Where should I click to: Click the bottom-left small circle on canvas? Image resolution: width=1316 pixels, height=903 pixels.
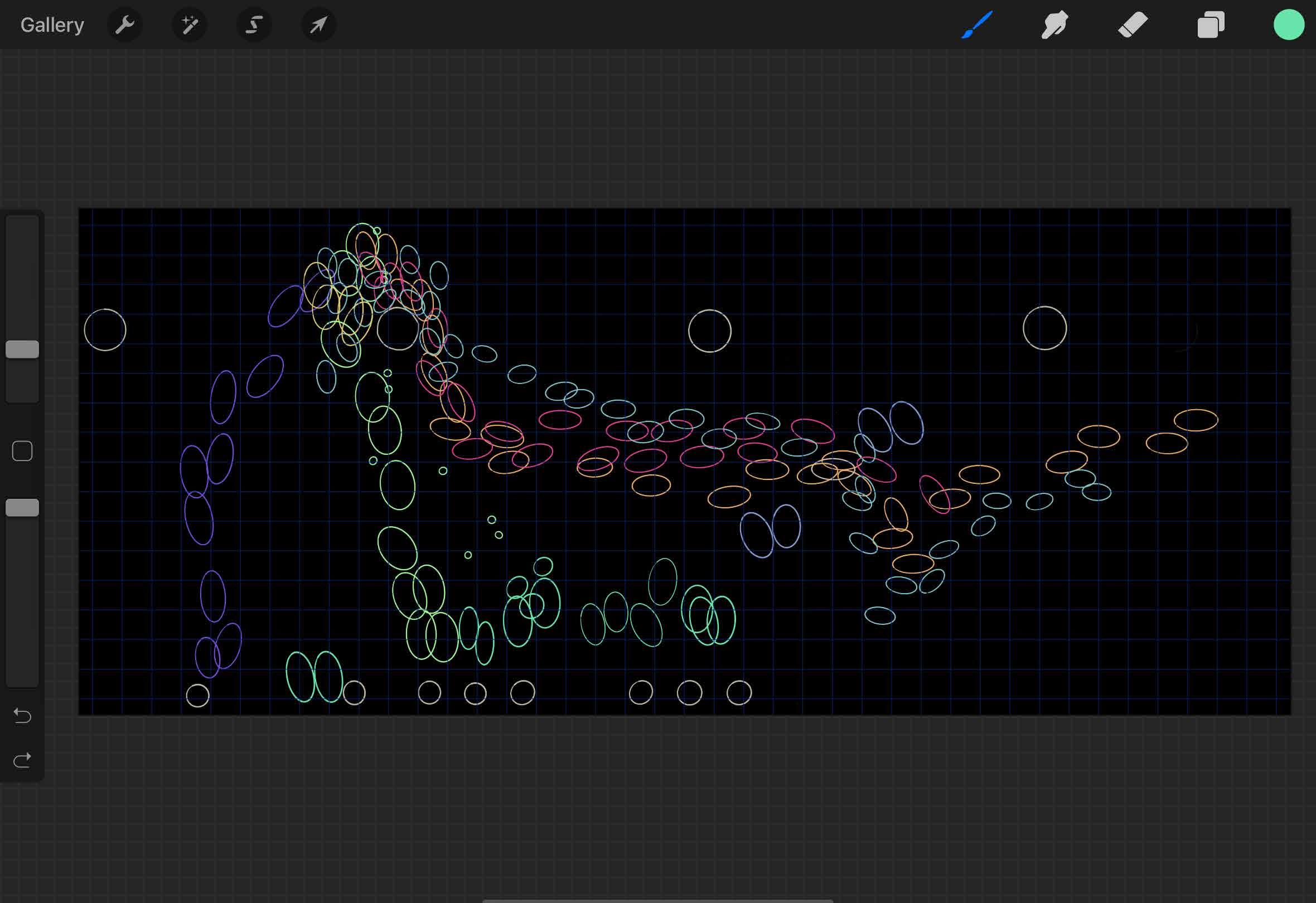(x=197, y=696)
